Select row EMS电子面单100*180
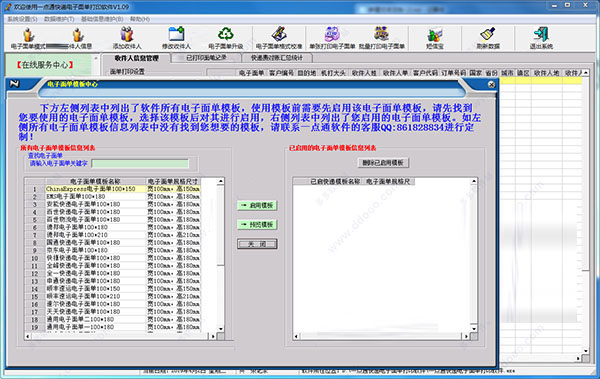This screenshot has width=600, height=379. (112, 196)
